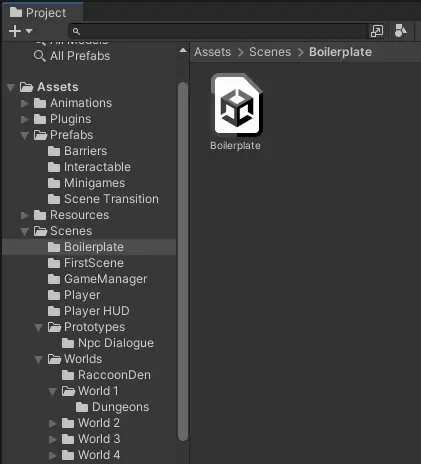Collapse the World 1 folder

tap(53, 391)
